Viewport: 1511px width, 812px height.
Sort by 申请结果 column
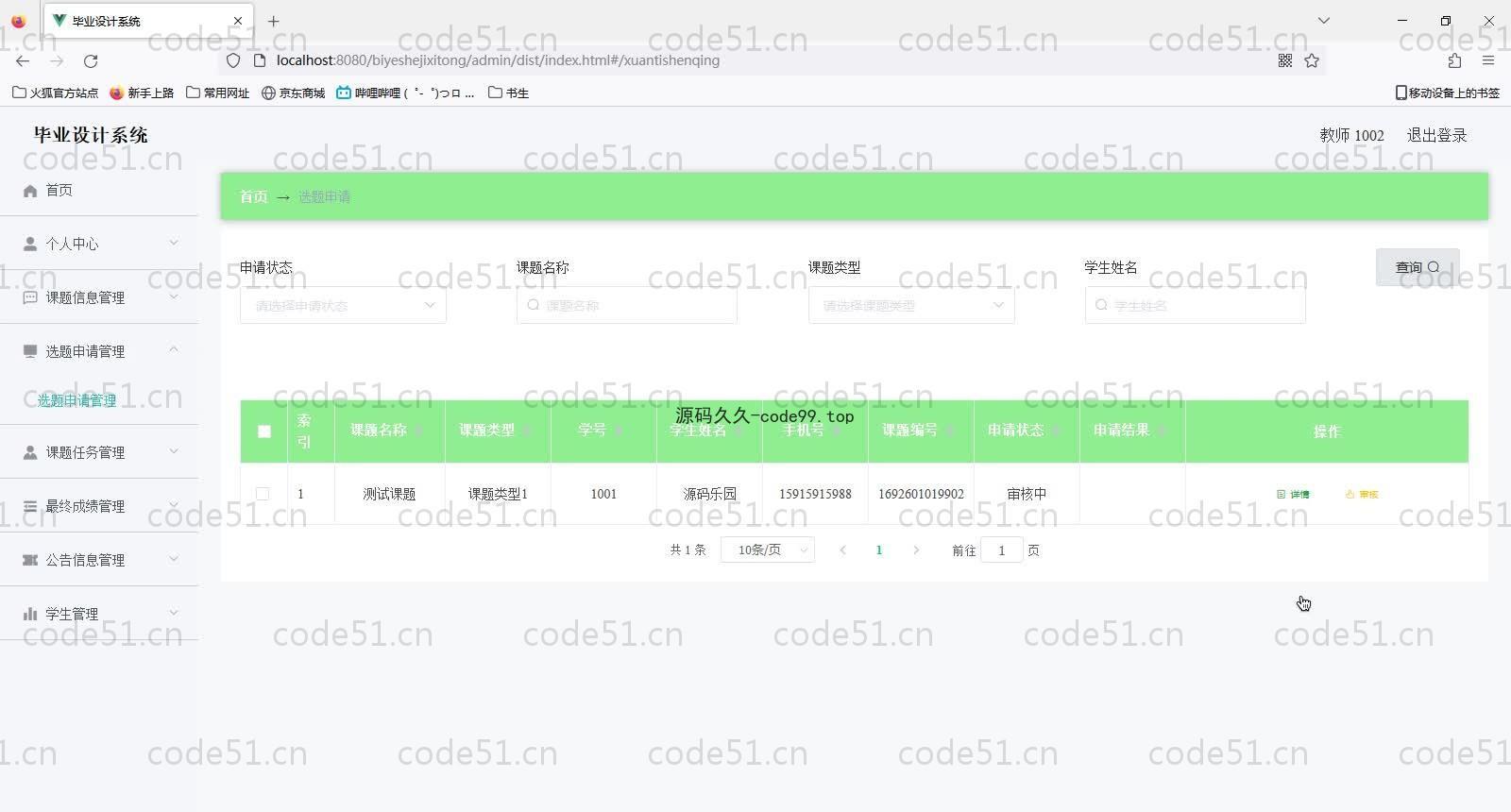[1162, 431]
